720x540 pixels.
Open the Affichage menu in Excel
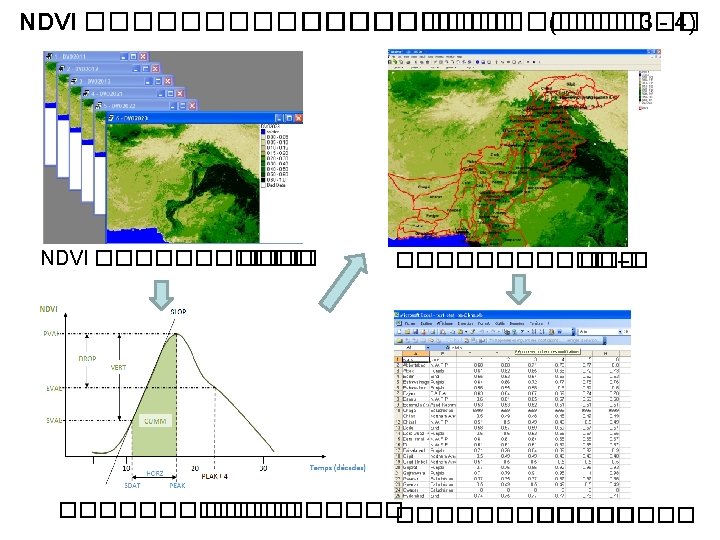[445, 324]
